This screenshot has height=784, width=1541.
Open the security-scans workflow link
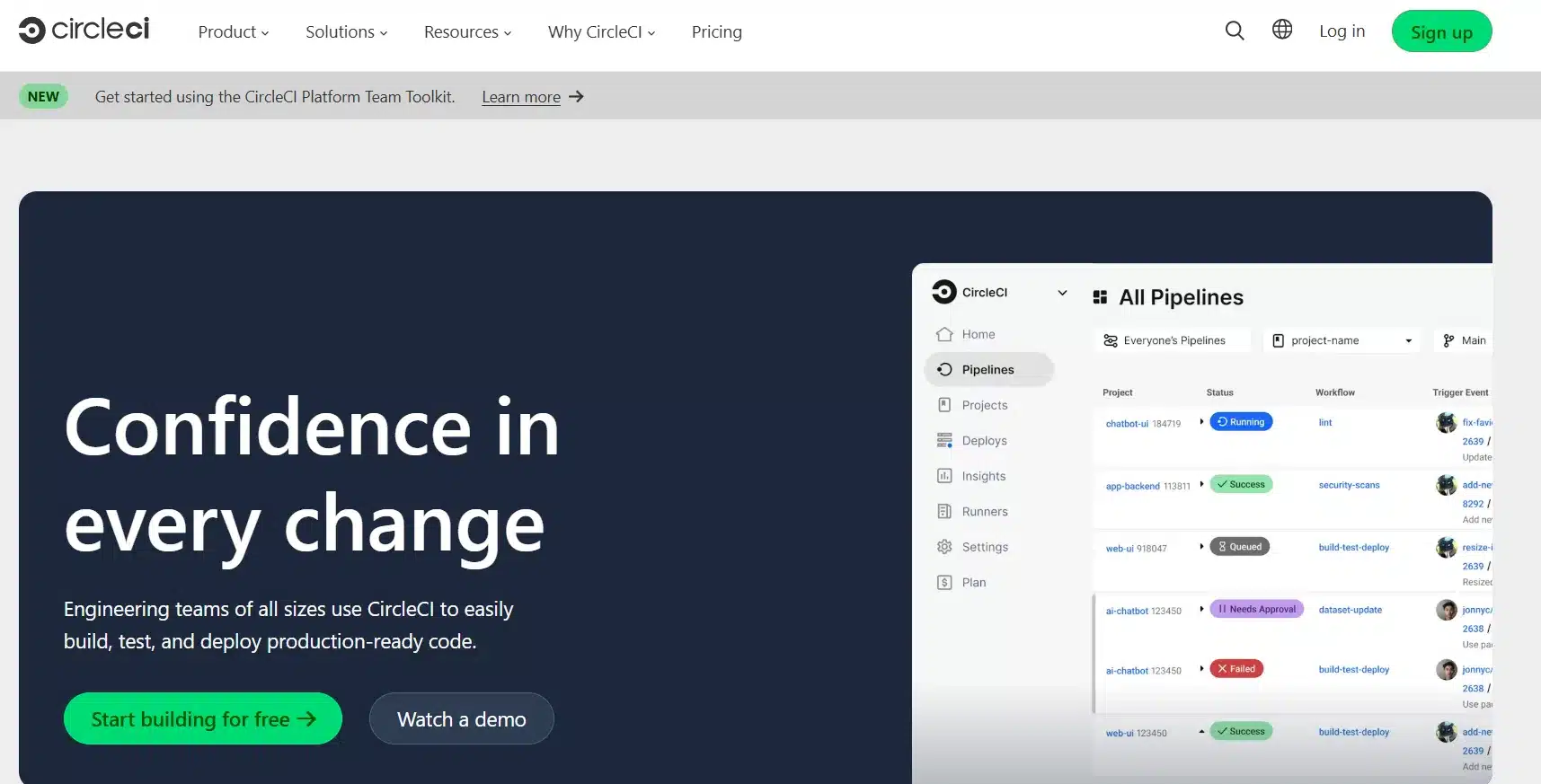(1349, 485)
